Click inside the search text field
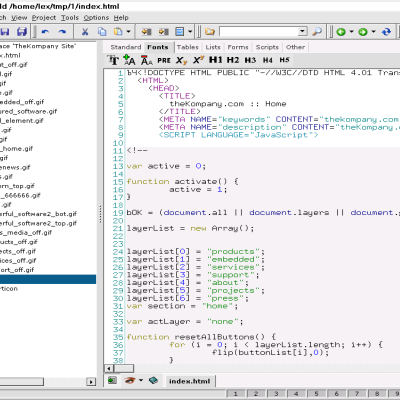The image size is (400, 400). point(259,32)
